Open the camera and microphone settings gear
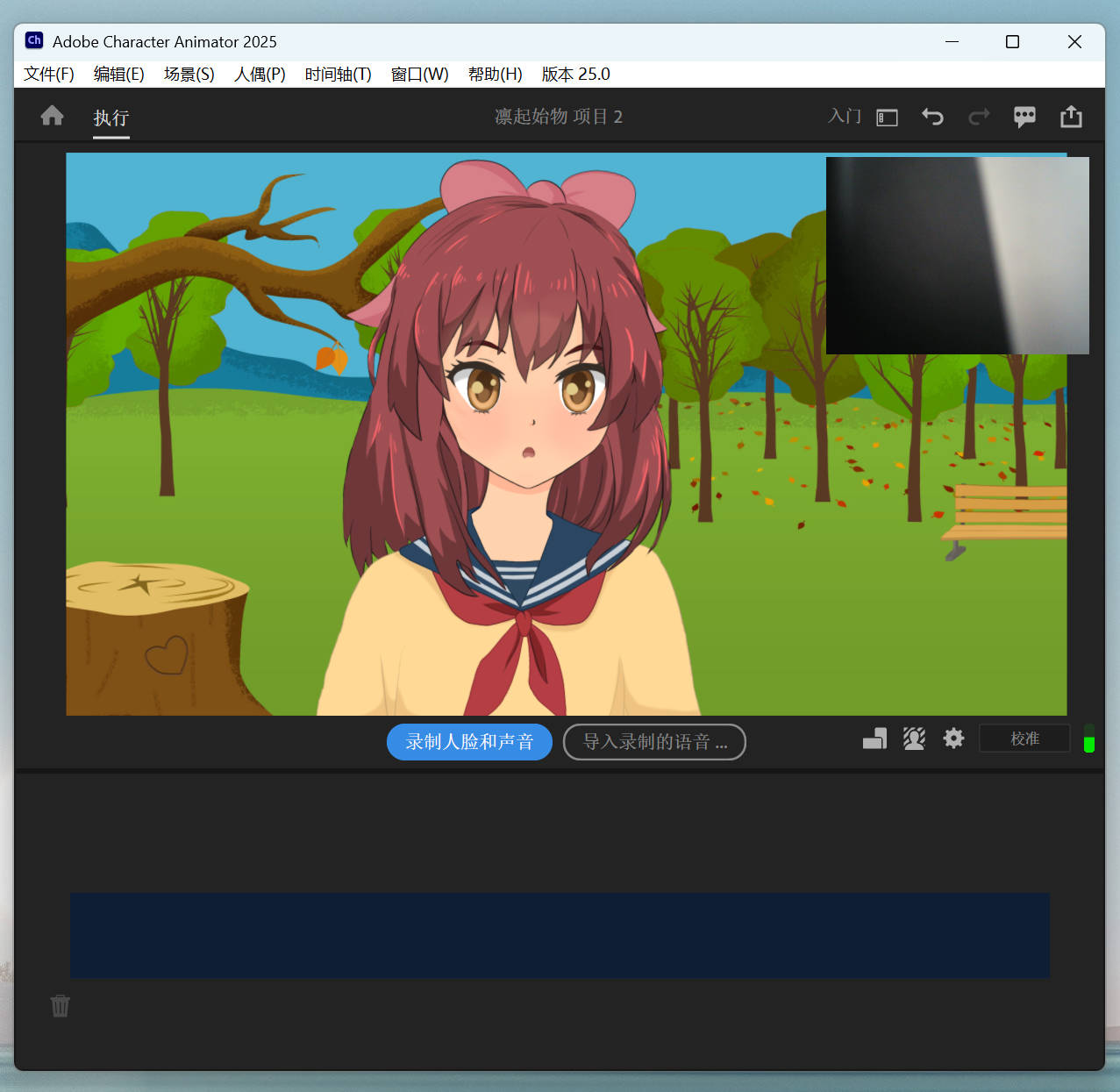This screenshot has height=1092, width=1120. tap(953, 739)
